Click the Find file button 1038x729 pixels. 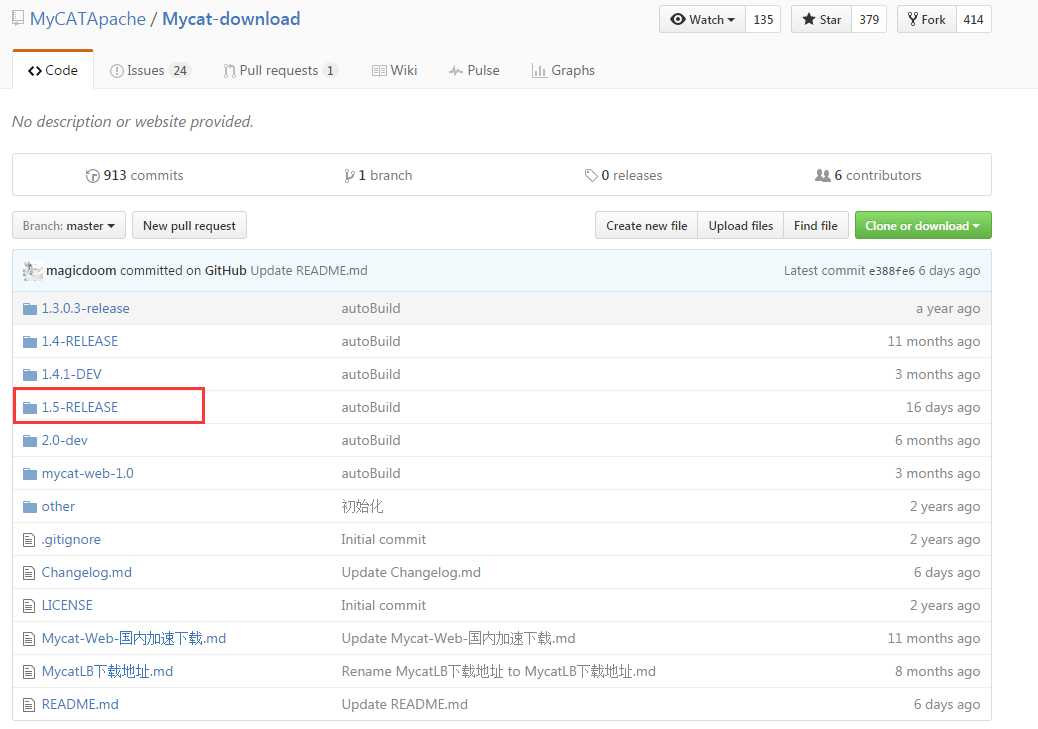pyautogui.click(x=816, y=226)
